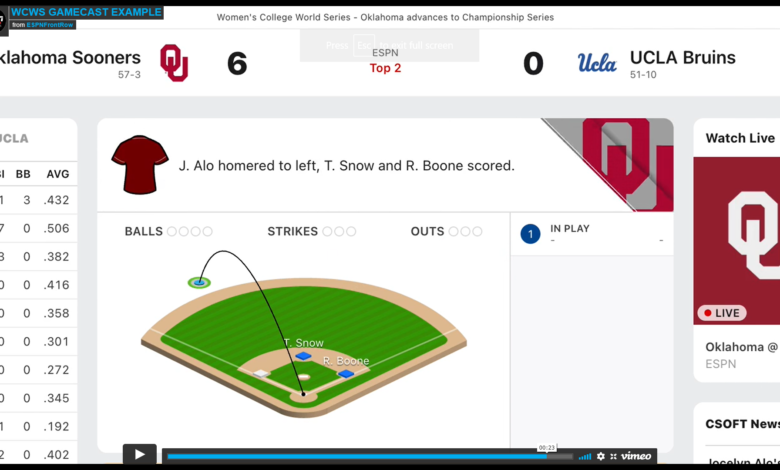Click the UCLA script logo
Image resolution: width=780 pixels, height=470 pixels.
coord(597,63)
